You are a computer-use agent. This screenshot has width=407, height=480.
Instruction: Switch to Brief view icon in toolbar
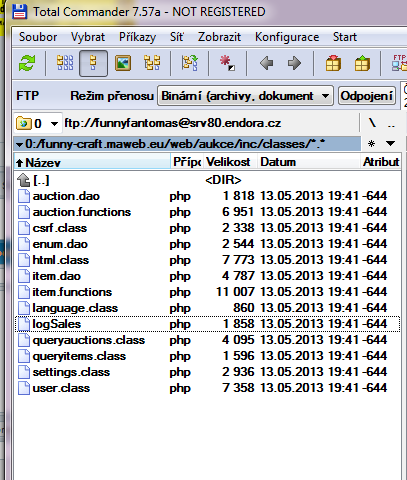coord(65,63)
